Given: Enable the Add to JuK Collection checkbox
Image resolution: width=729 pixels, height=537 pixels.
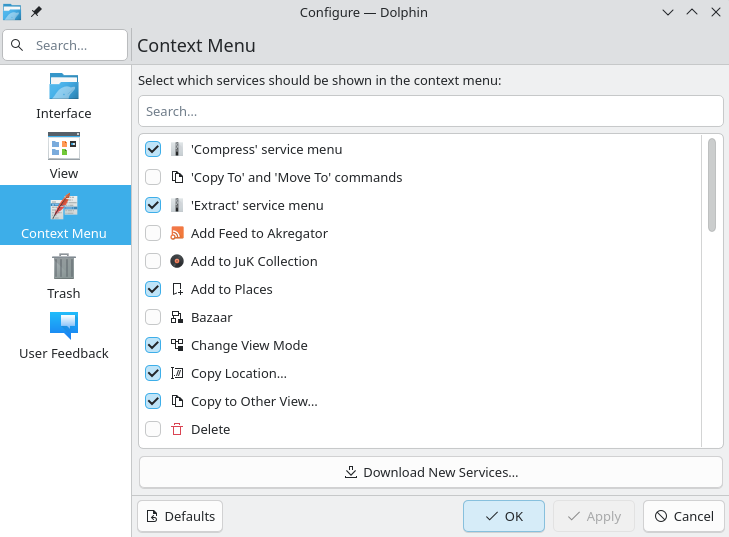Looking at the screenshot, I should pyautogui.click(x=153, y=261).
